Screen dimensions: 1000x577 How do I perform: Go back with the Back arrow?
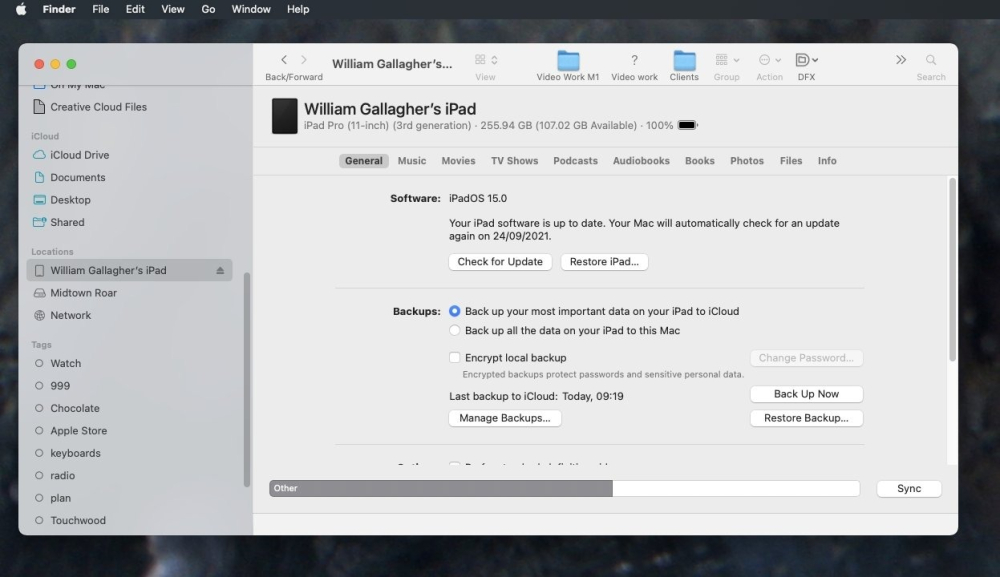[x=284, y=61]
